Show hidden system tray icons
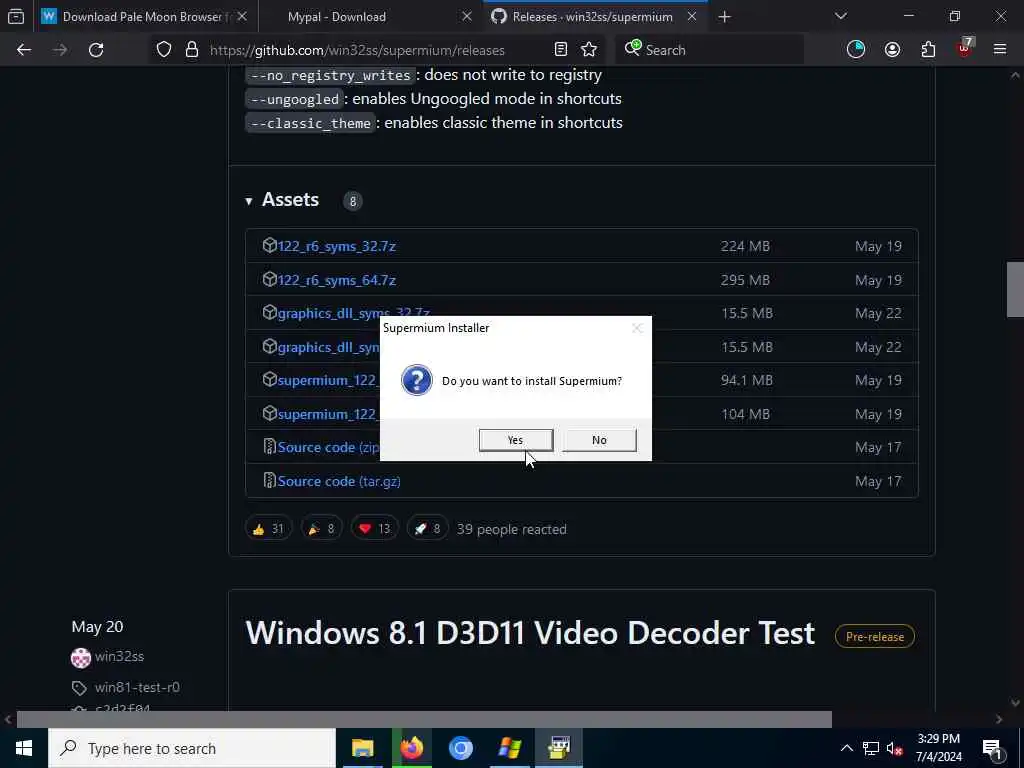Image resolution: width=1024 pixels, height=768 pixels. click(846, 748)
